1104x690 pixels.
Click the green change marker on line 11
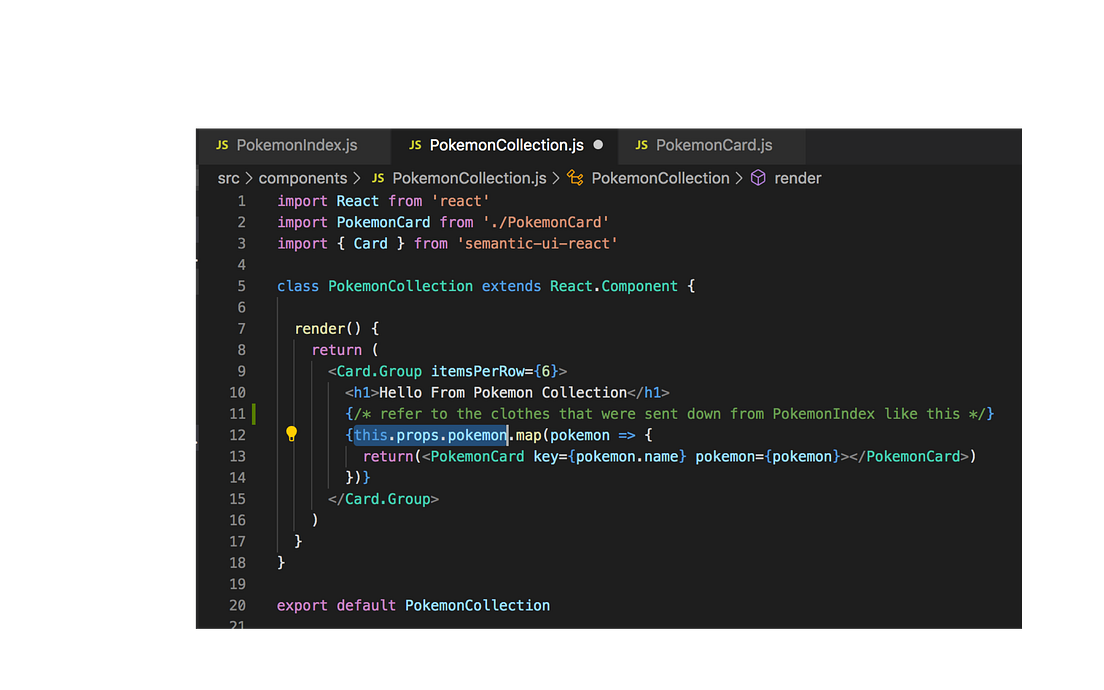(254, 414)
